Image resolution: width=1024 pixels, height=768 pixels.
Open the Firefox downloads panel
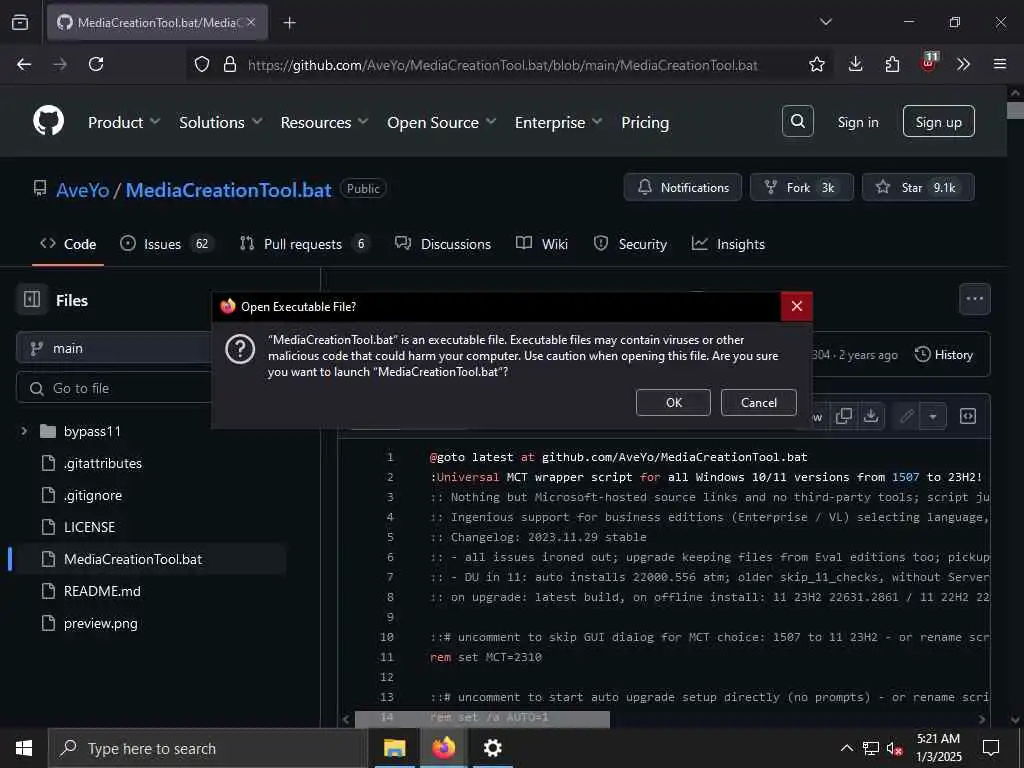[856, 64]
